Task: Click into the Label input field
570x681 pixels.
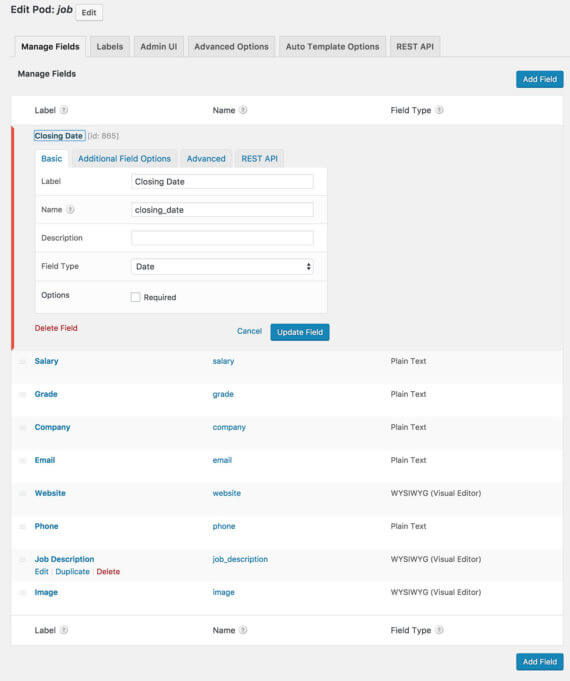Action: pos(222,182)
